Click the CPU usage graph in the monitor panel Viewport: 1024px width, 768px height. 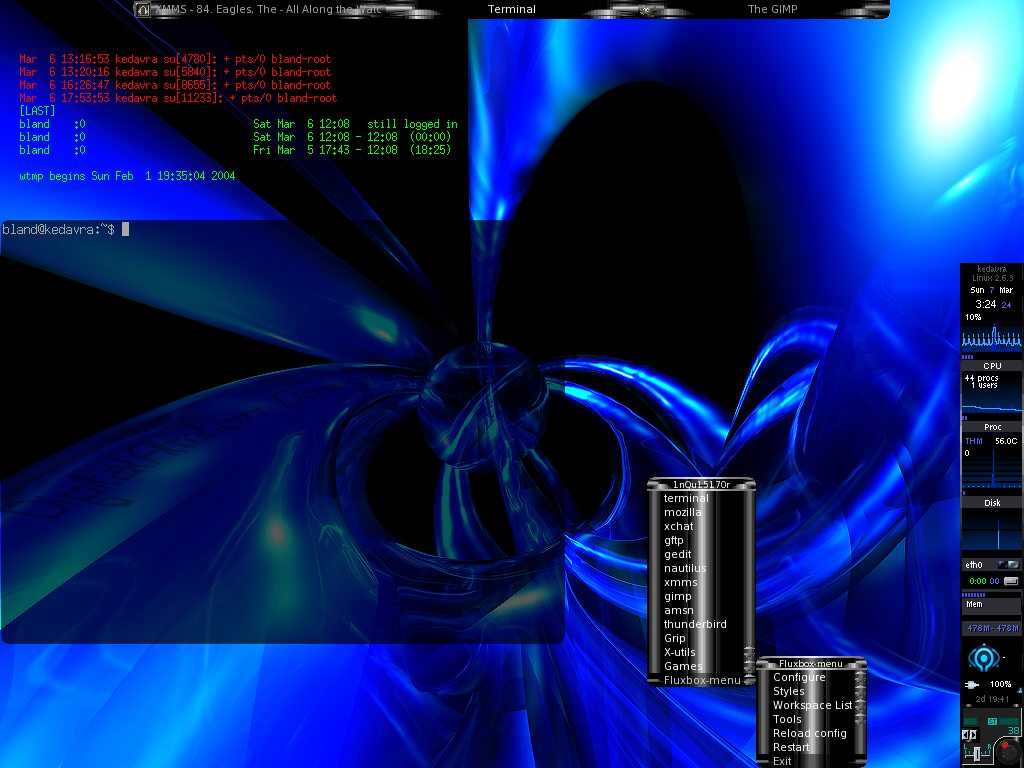992,338
